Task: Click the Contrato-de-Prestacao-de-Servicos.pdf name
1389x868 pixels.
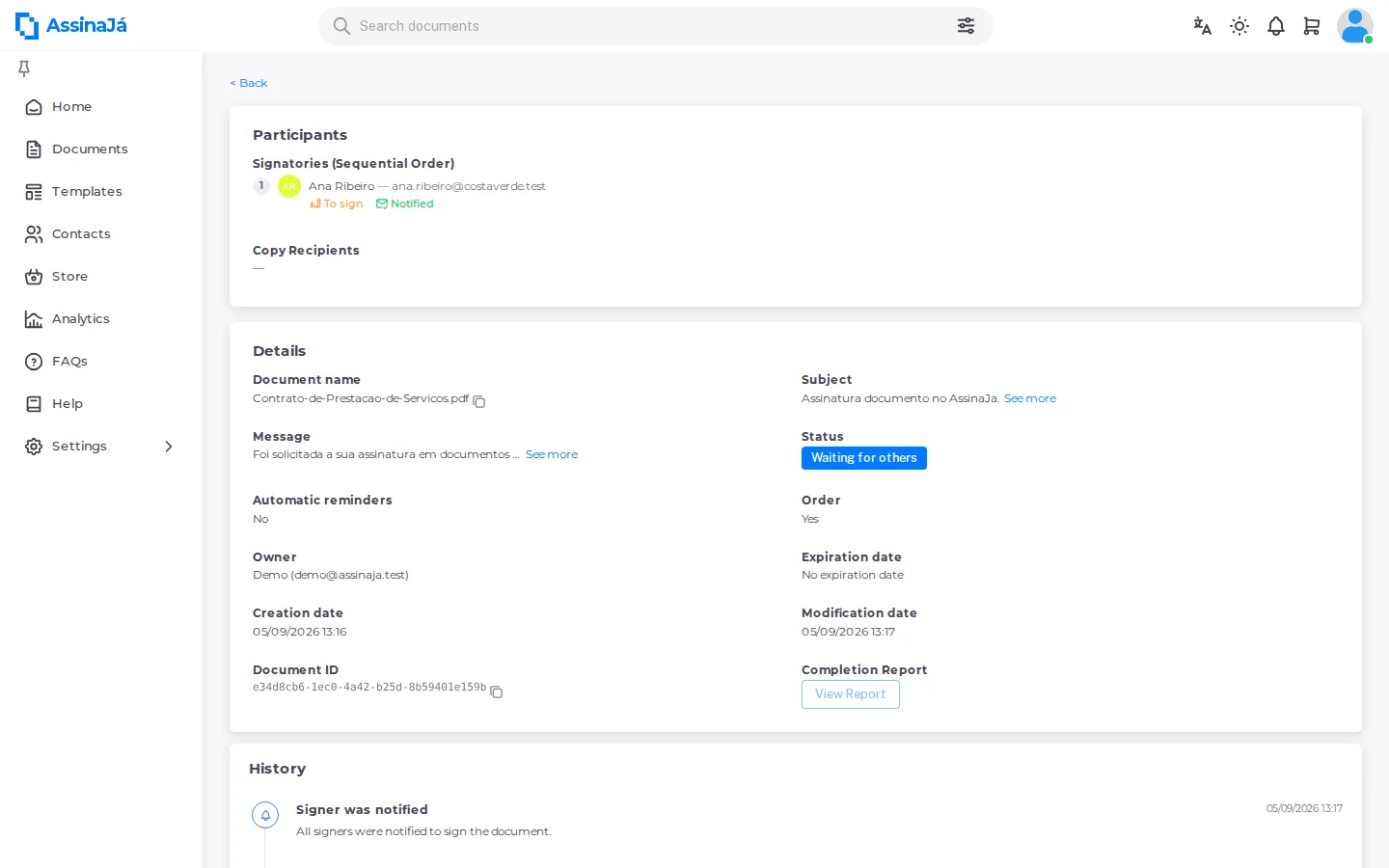Action: click(361, 398)
